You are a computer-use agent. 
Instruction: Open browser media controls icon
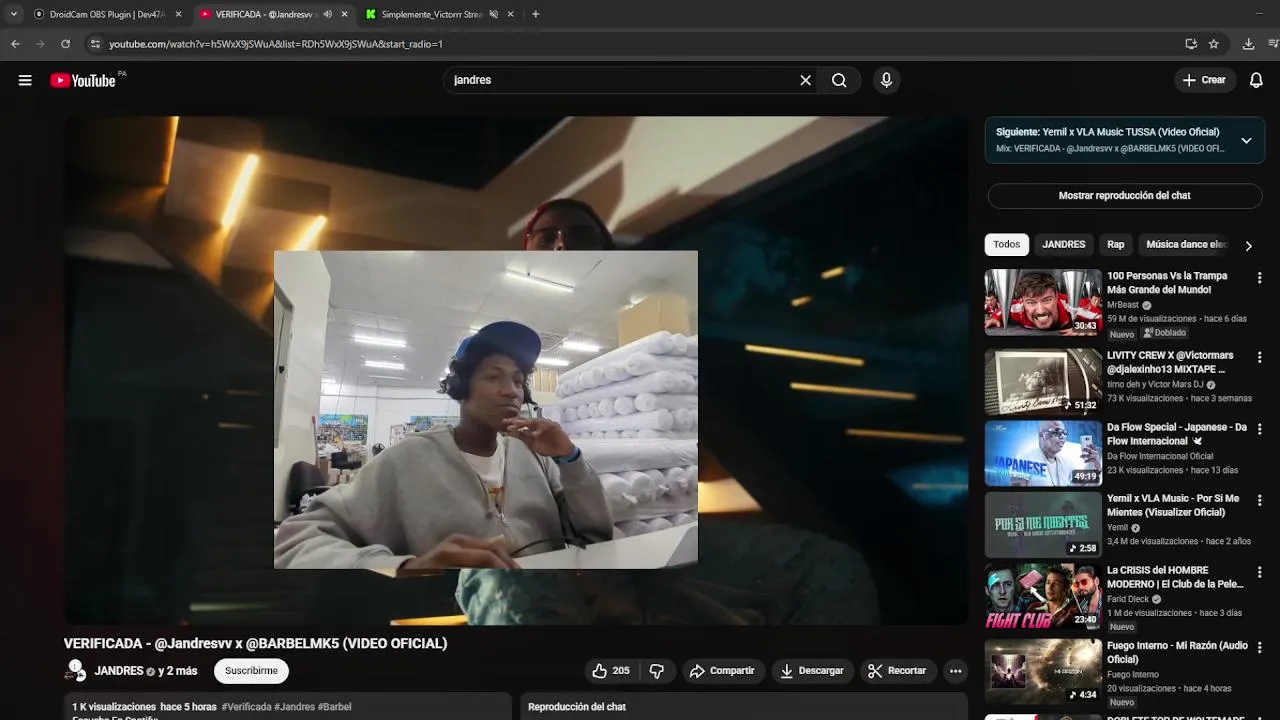(1273, 44)
